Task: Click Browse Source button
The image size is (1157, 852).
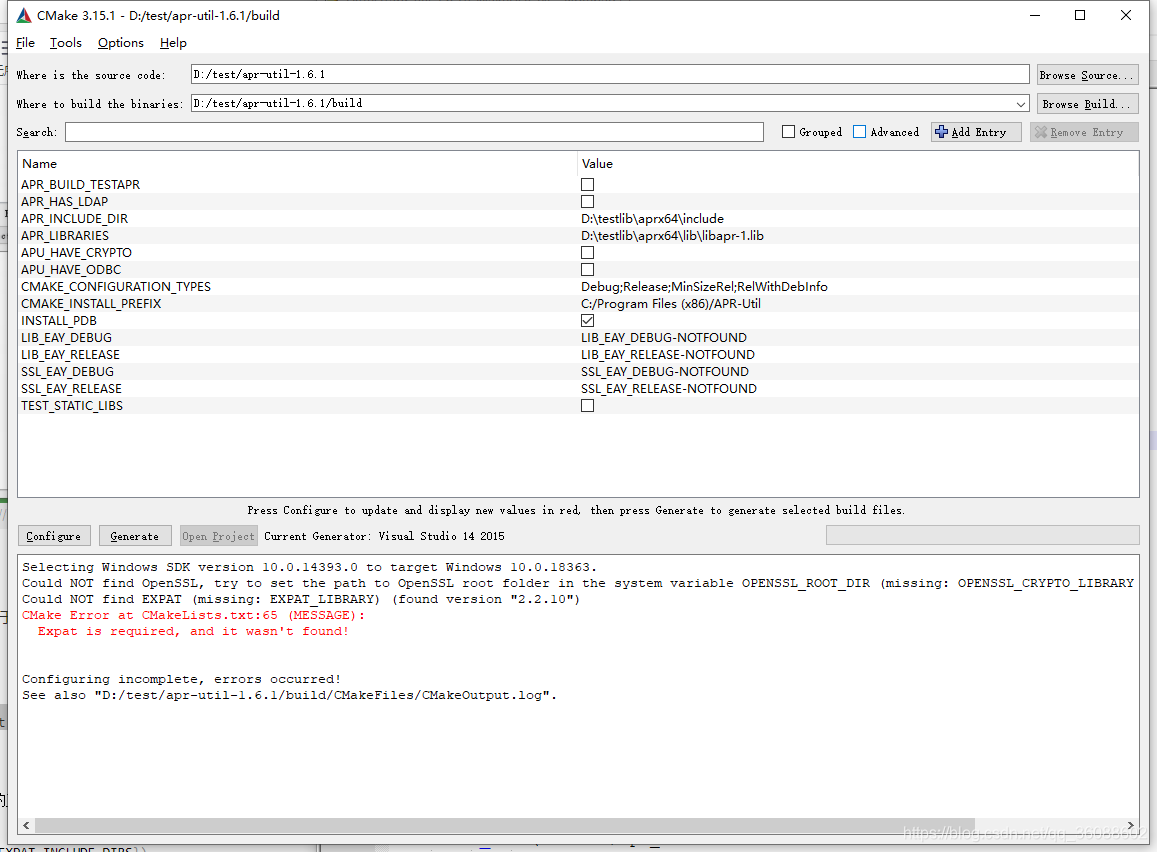Action: pos(1088,75)
